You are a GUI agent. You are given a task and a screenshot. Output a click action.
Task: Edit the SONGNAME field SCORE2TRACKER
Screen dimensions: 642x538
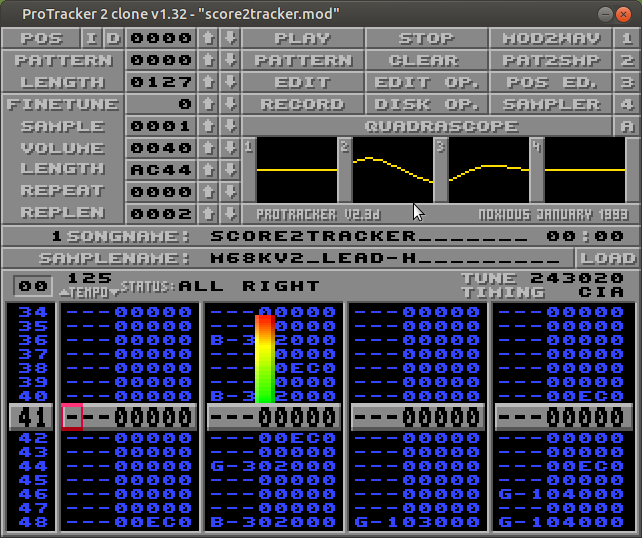[x=368, y=236]
